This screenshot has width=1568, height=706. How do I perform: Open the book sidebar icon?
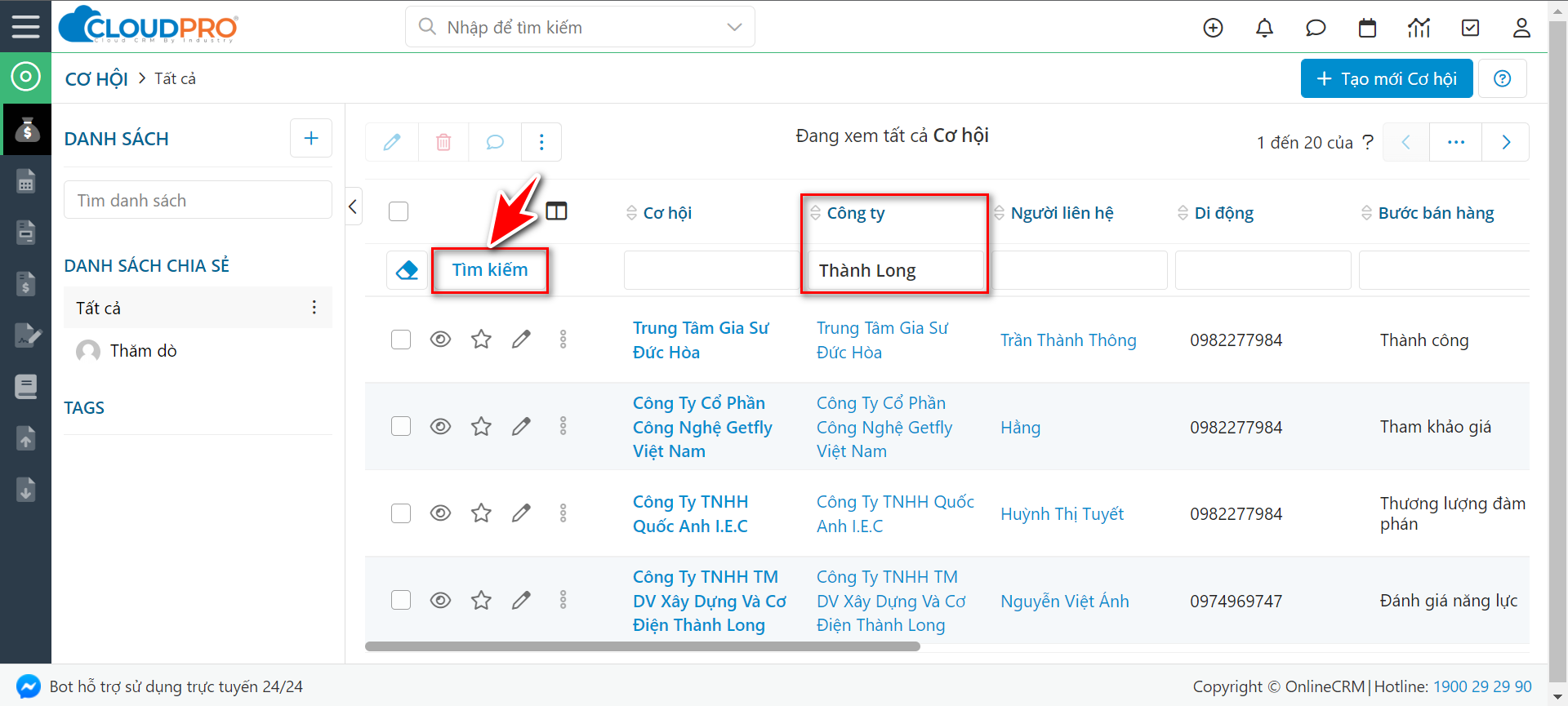(26, 387)
